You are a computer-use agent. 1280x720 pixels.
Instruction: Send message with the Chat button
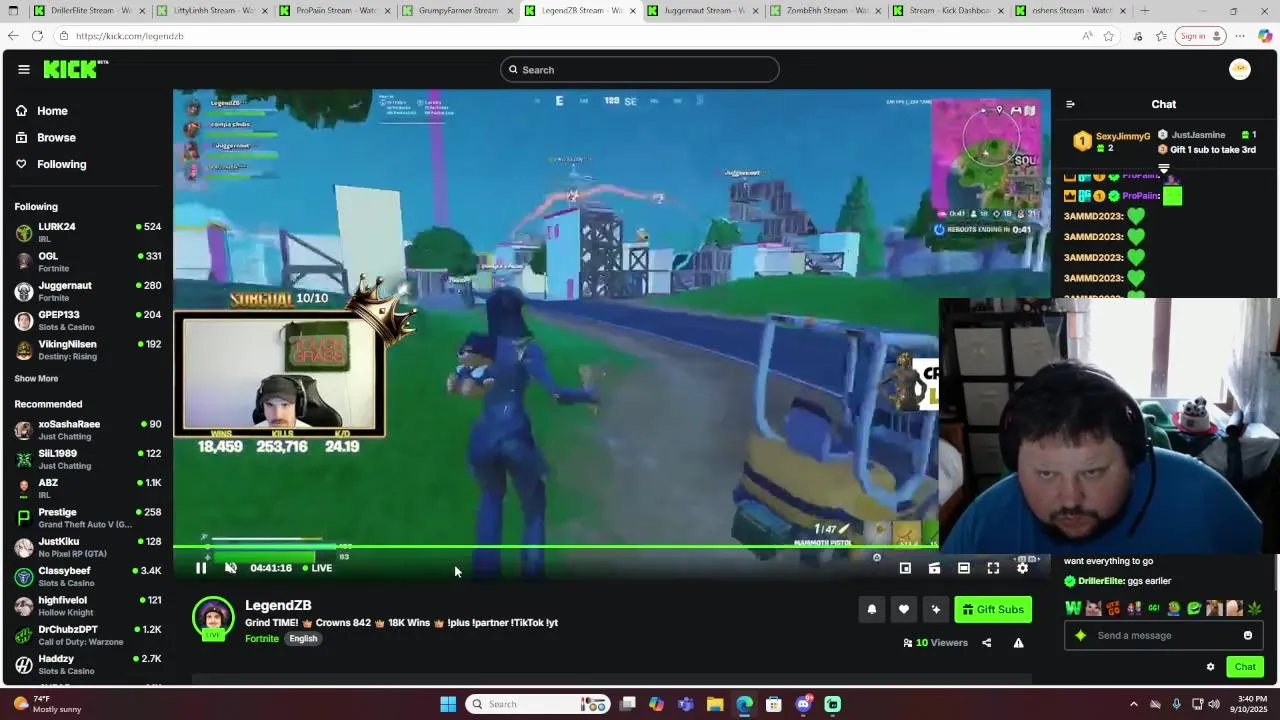[x=1245, y=667]
